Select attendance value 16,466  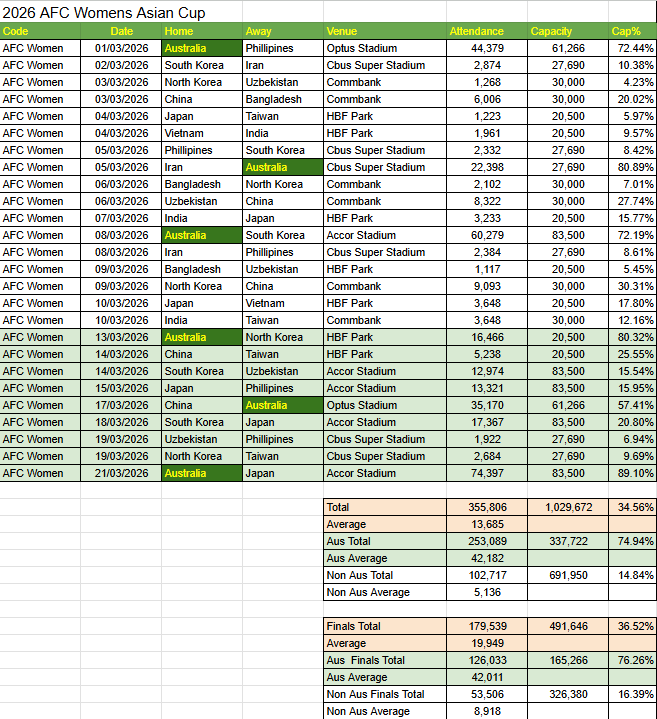point(487,337)
